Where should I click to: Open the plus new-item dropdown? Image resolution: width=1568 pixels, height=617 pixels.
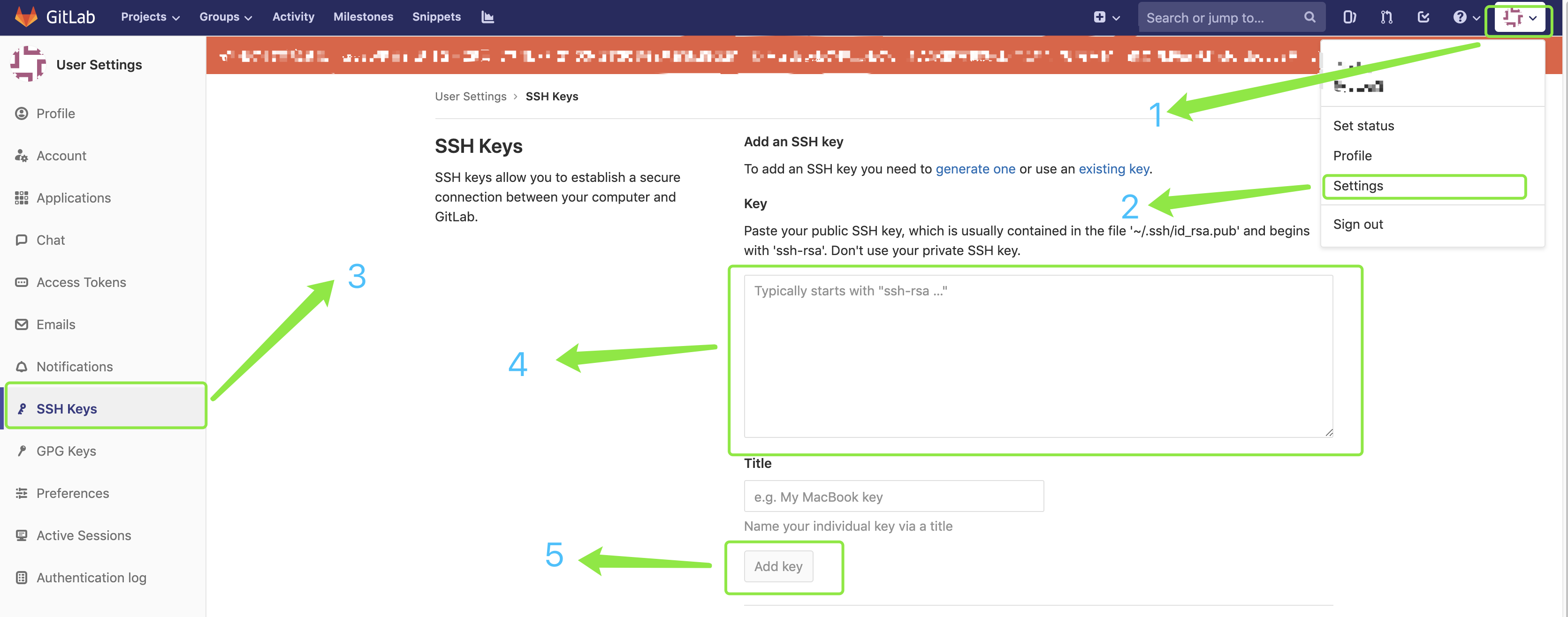pyautogui.click(x=1105, y=17)
